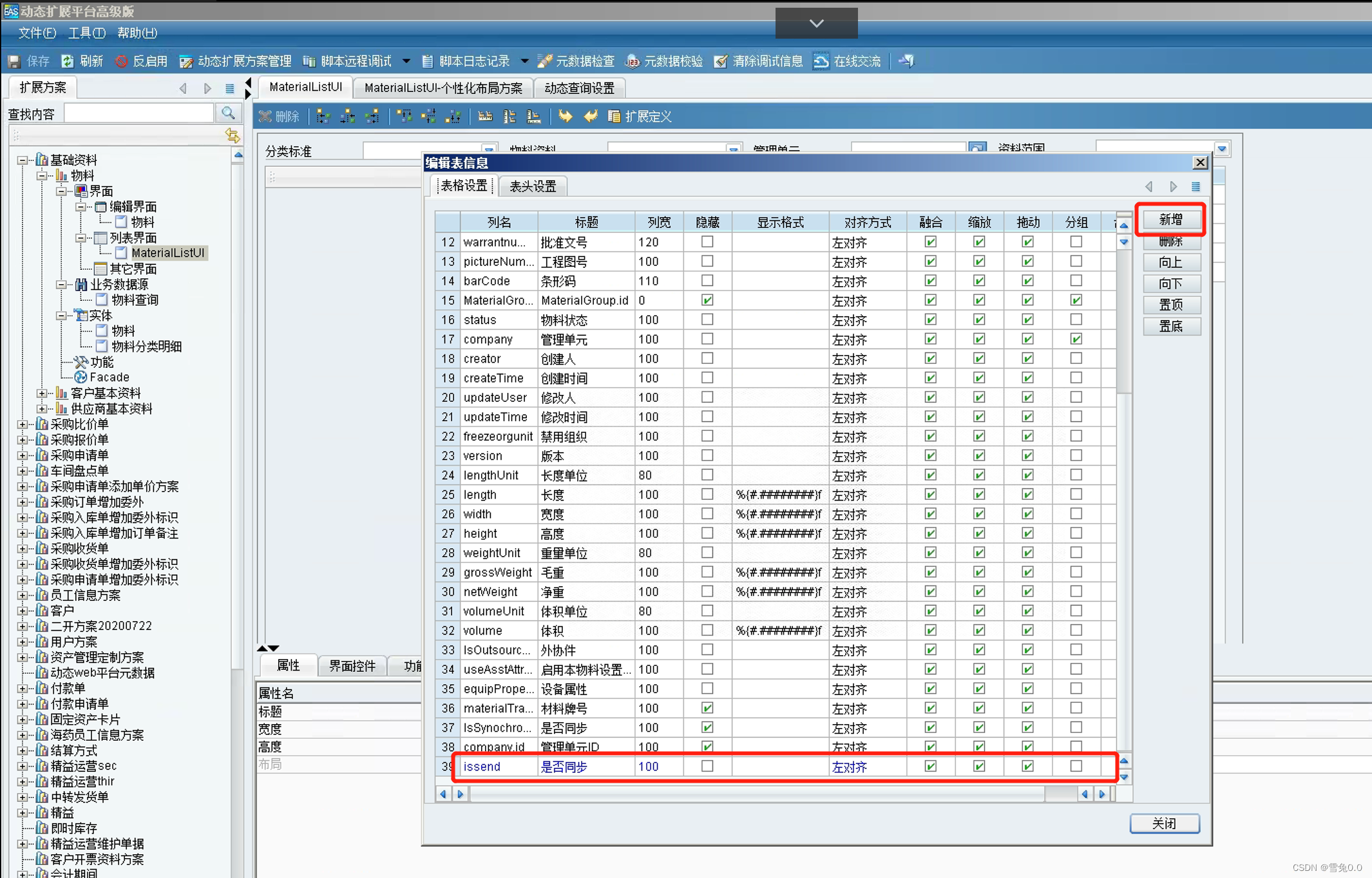This screenshot has width=1372, height=878.
Task: Click the 清除调试信息 clear debug icon
Action: (x=721, y=61)
